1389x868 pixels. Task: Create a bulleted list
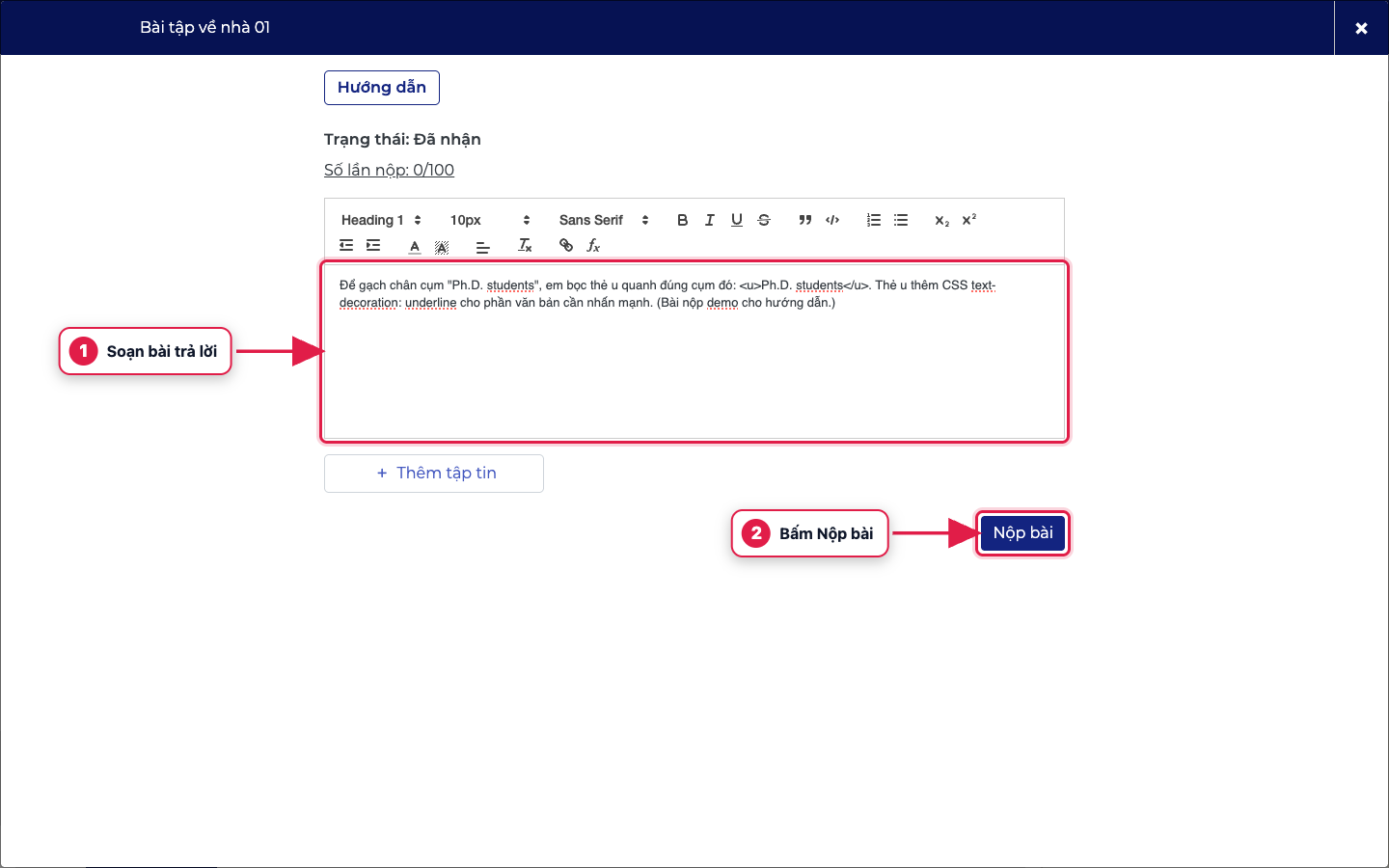click(x=901, y=220)
